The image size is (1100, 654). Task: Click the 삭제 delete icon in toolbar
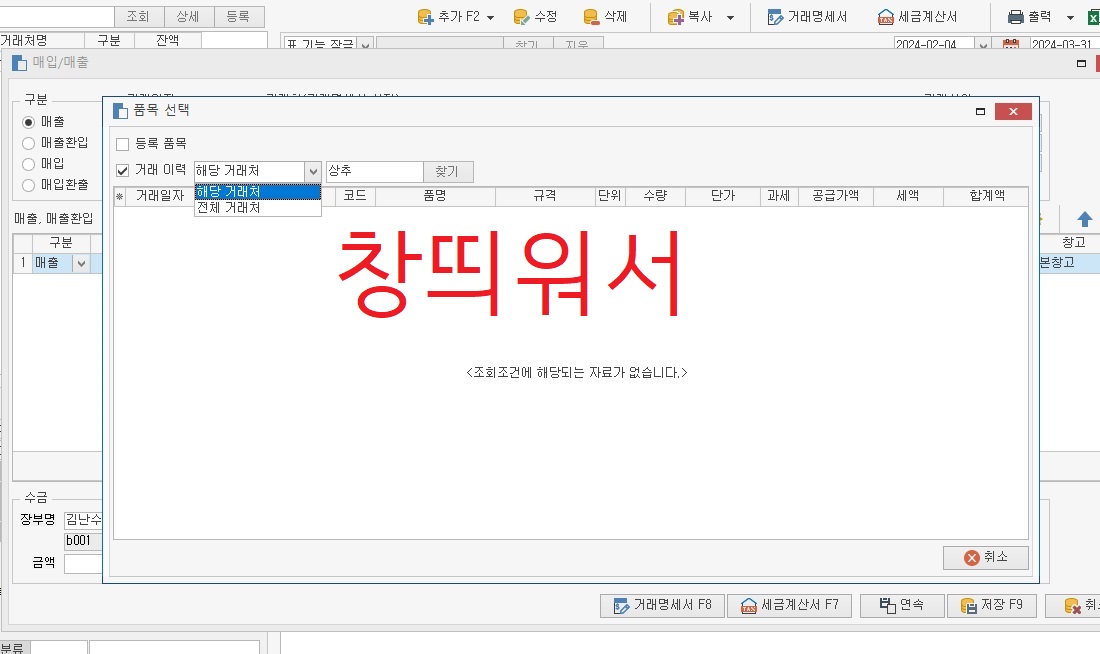[x=592, y=17]
